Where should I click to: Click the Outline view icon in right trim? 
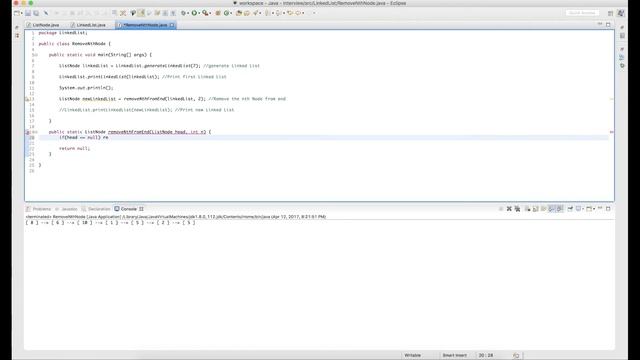(x=622, y=57)
